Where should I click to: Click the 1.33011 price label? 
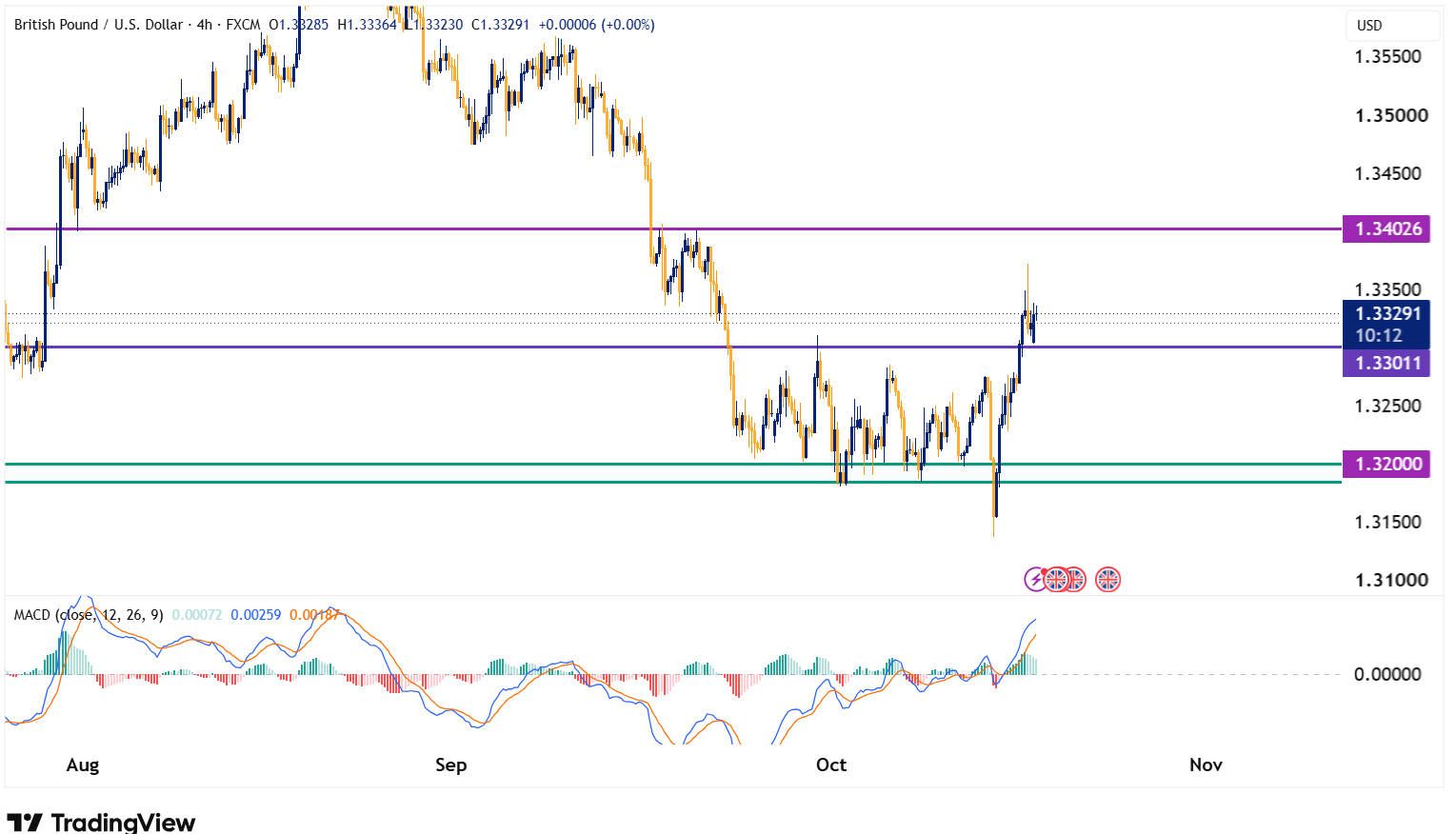point(1386,363)
